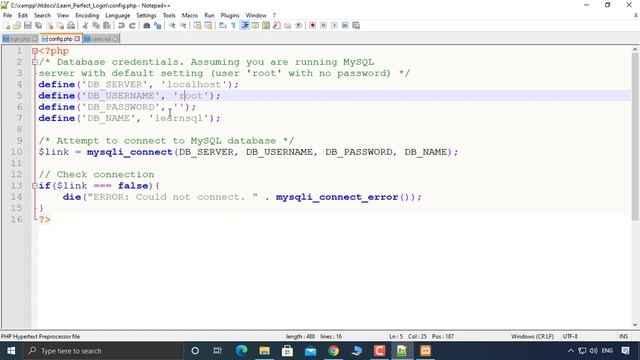Zoom out using the toolbar icon
This screenshot has width=640, height=360.
(x=183, y=25)
